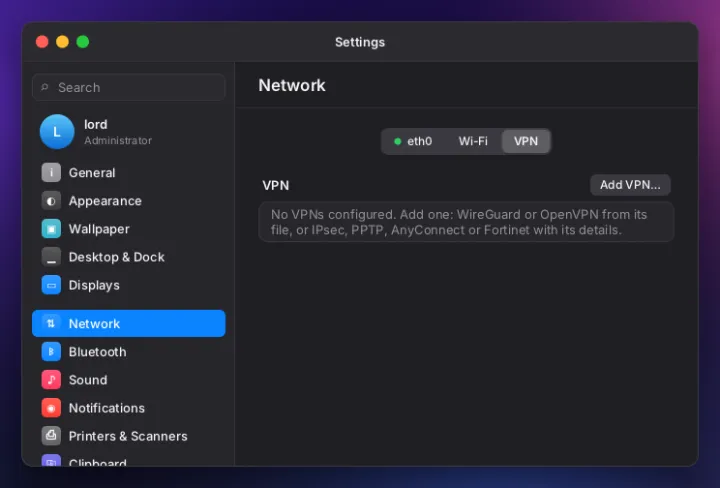This screenshot has height=488, width=720.
Task: Click the Add VPN... button
Action: (630, 185)
